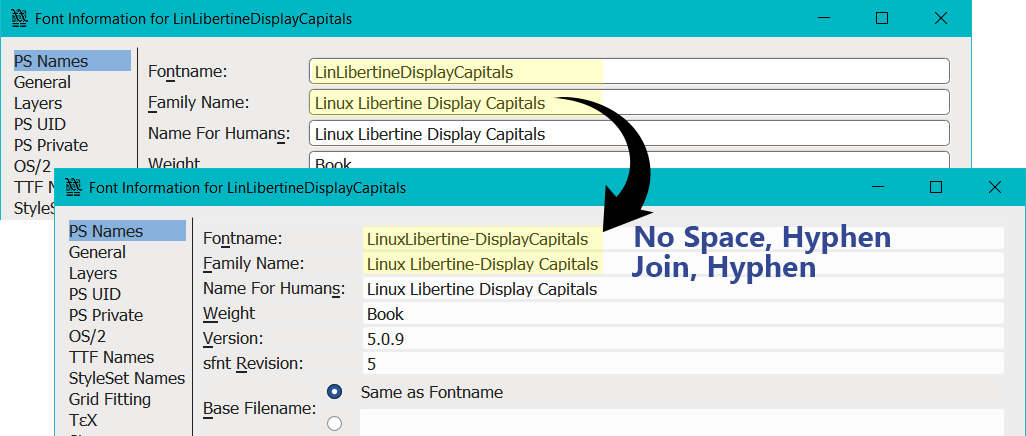Screen dimensions: 1026x436
Task: Open Grid Fitting section in front window
Action: 109,399
